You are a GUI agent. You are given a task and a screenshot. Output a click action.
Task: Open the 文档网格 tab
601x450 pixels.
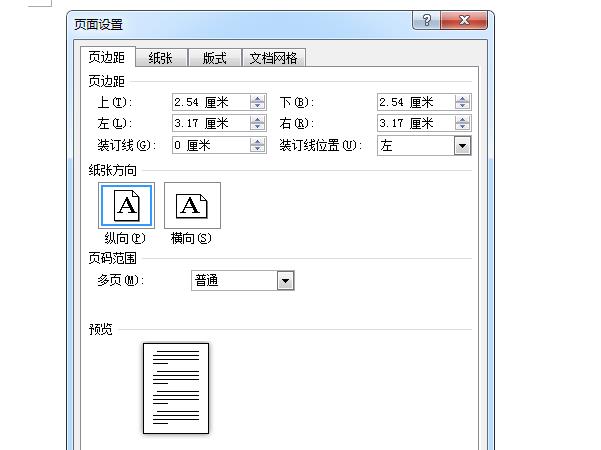274,58
